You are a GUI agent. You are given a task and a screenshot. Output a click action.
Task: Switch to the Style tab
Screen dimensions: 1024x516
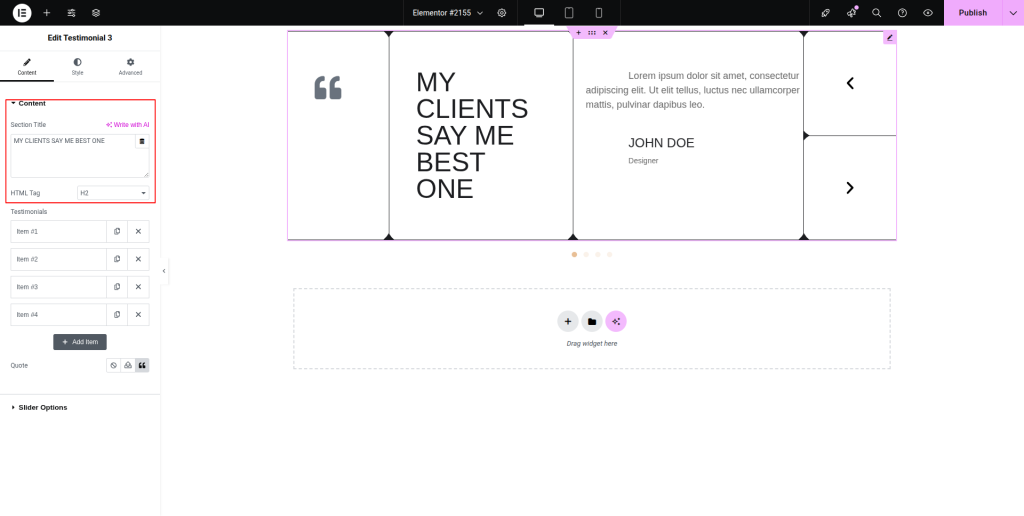click(x=78, y=67)
